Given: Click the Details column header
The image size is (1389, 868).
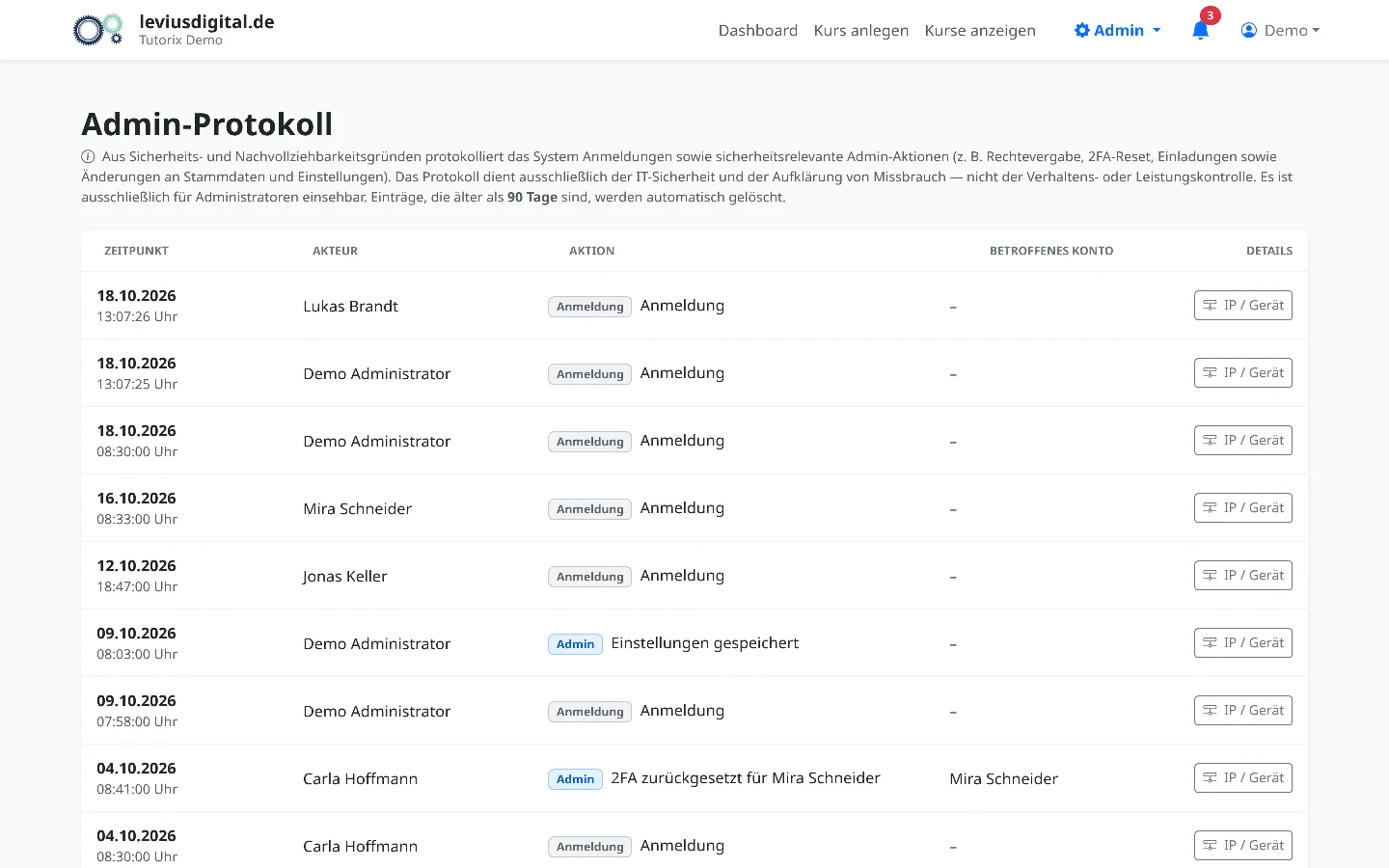Looking at the screenshot, I should pos(1269,251).
